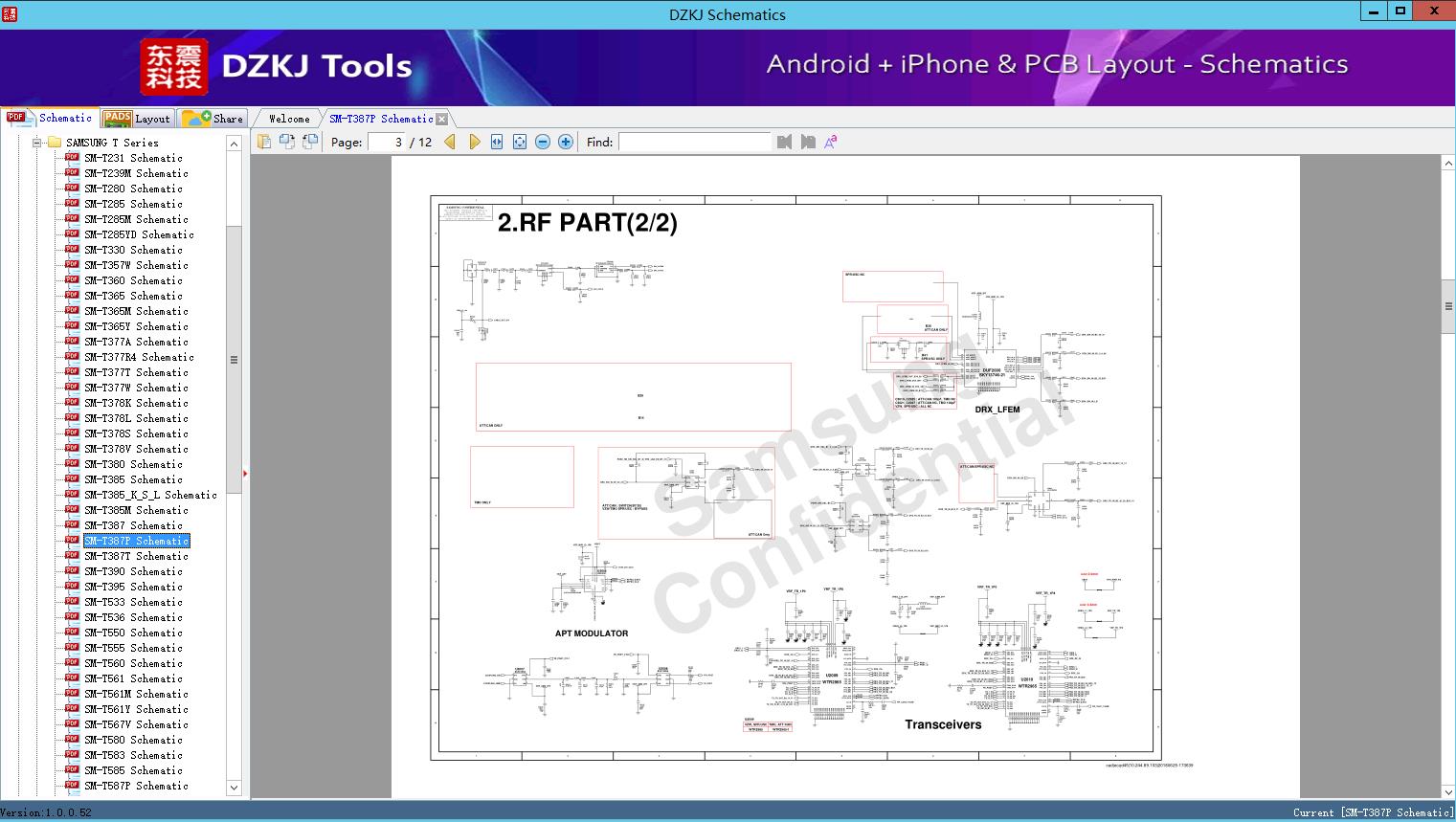Click the first document toolbar icon beside the tree
Screen dimensions: 1456x822
pos(264,142)
